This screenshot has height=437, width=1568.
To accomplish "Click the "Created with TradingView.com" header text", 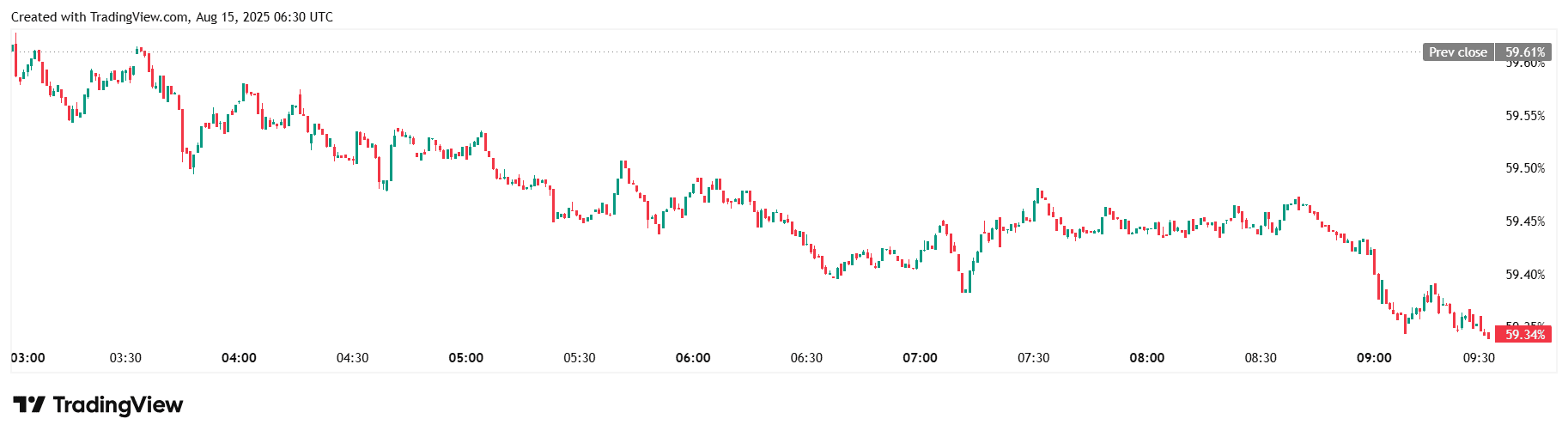I will [100, 17].
